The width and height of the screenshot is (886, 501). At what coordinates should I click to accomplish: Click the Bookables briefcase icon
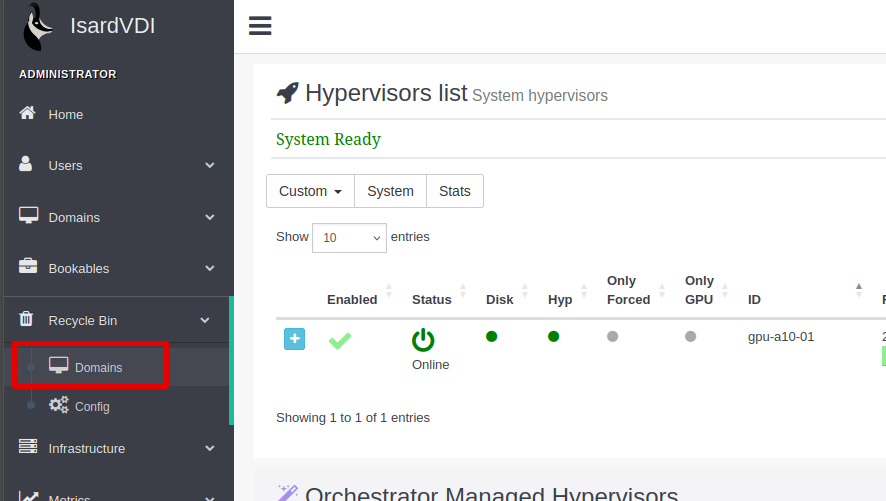click(28, 268)
